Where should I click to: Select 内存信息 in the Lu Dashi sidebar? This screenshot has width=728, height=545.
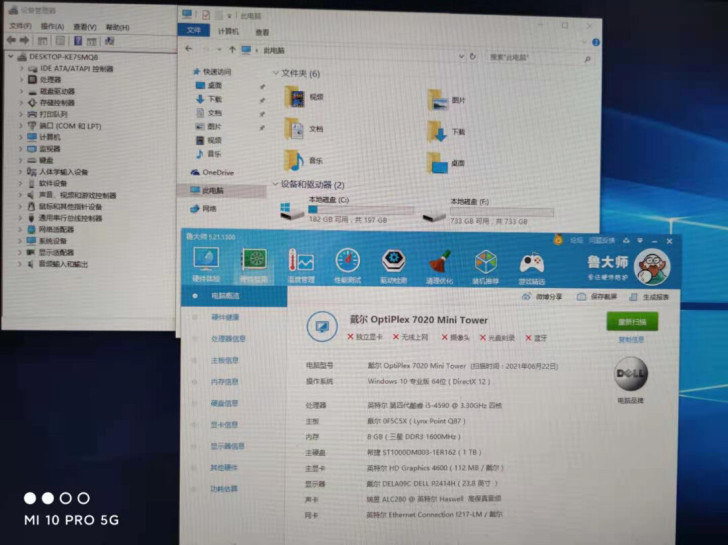pyautogui.click(x=225, y=382)
